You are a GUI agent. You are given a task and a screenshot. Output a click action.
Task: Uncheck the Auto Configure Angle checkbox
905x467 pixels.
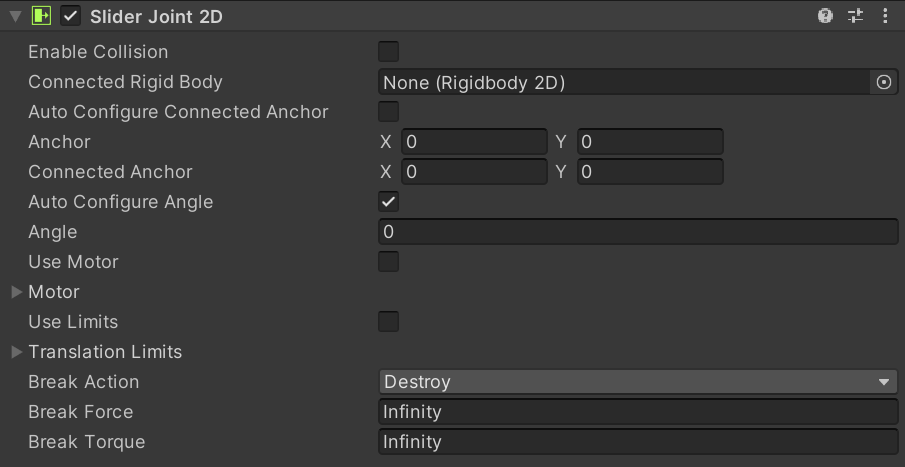[389, 202]
